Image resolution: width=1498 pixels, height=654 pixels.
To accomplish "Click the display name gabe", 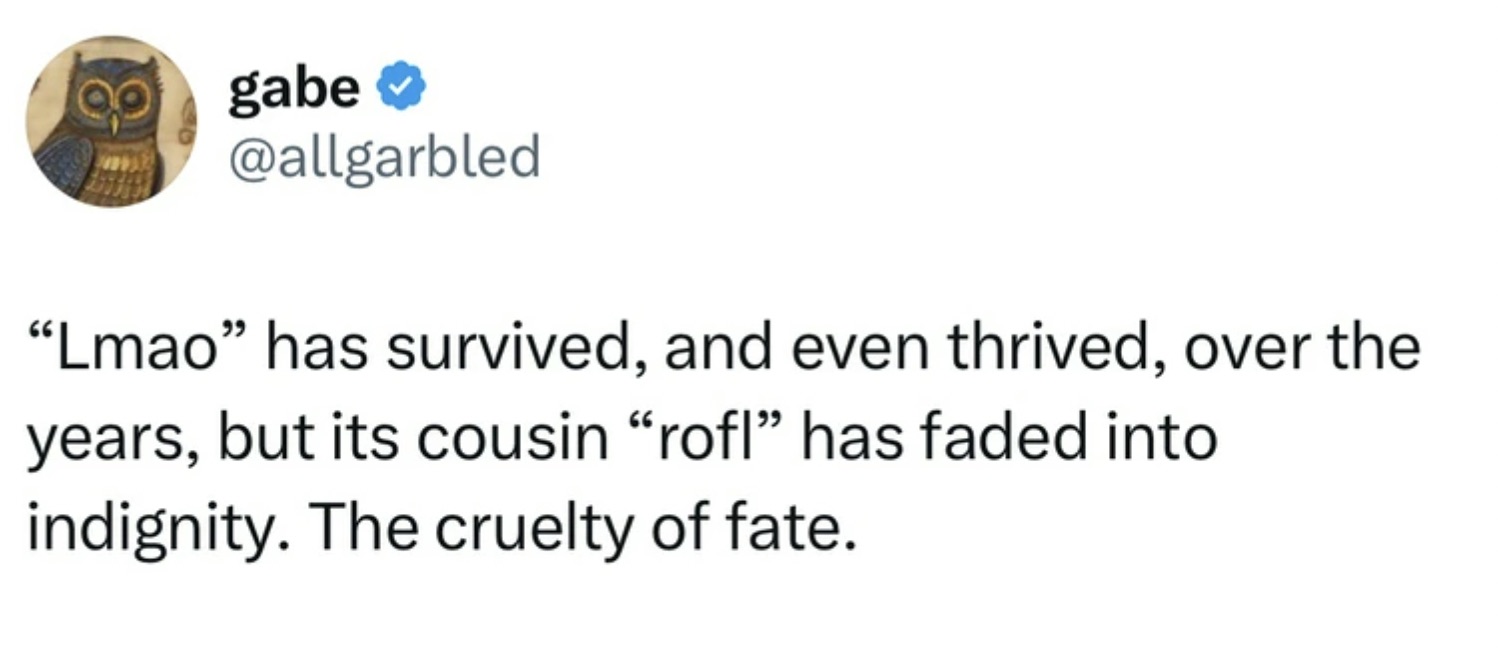I will coord(290,86).
